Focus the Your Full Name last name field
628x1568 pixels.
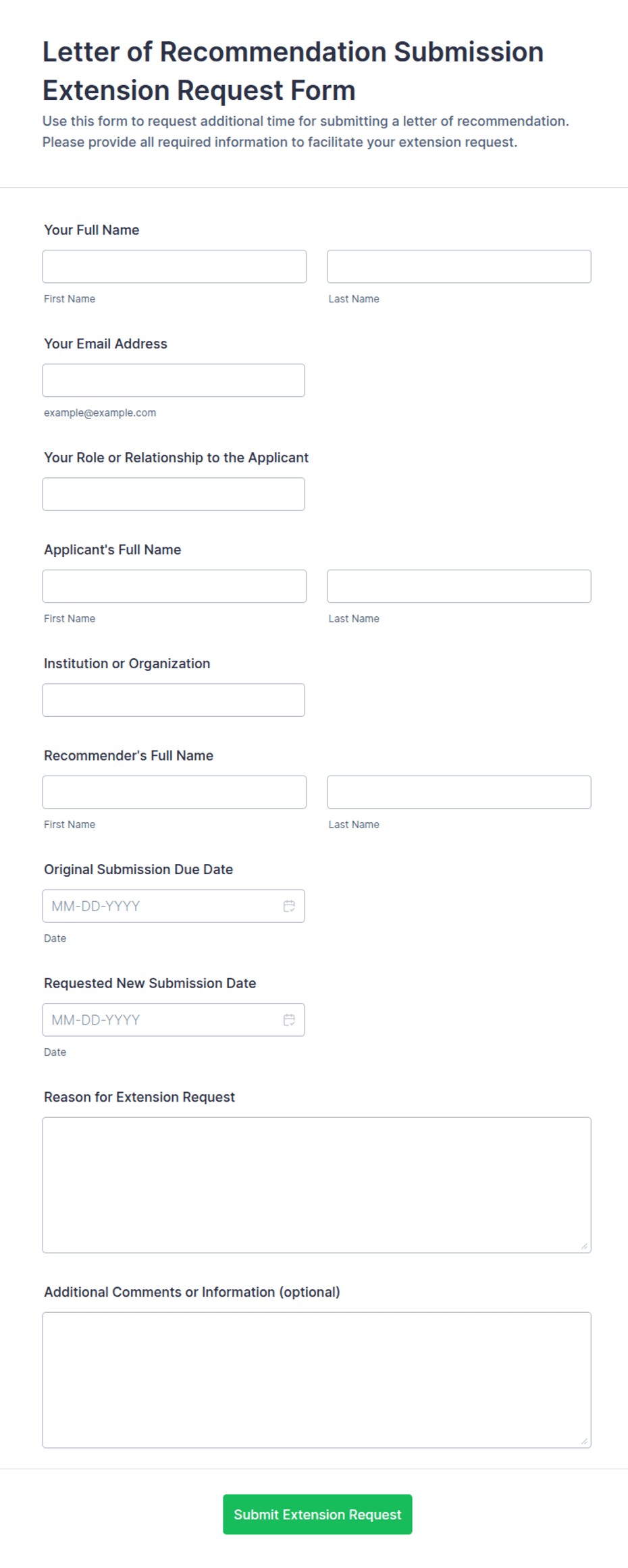tap(459, 267)
